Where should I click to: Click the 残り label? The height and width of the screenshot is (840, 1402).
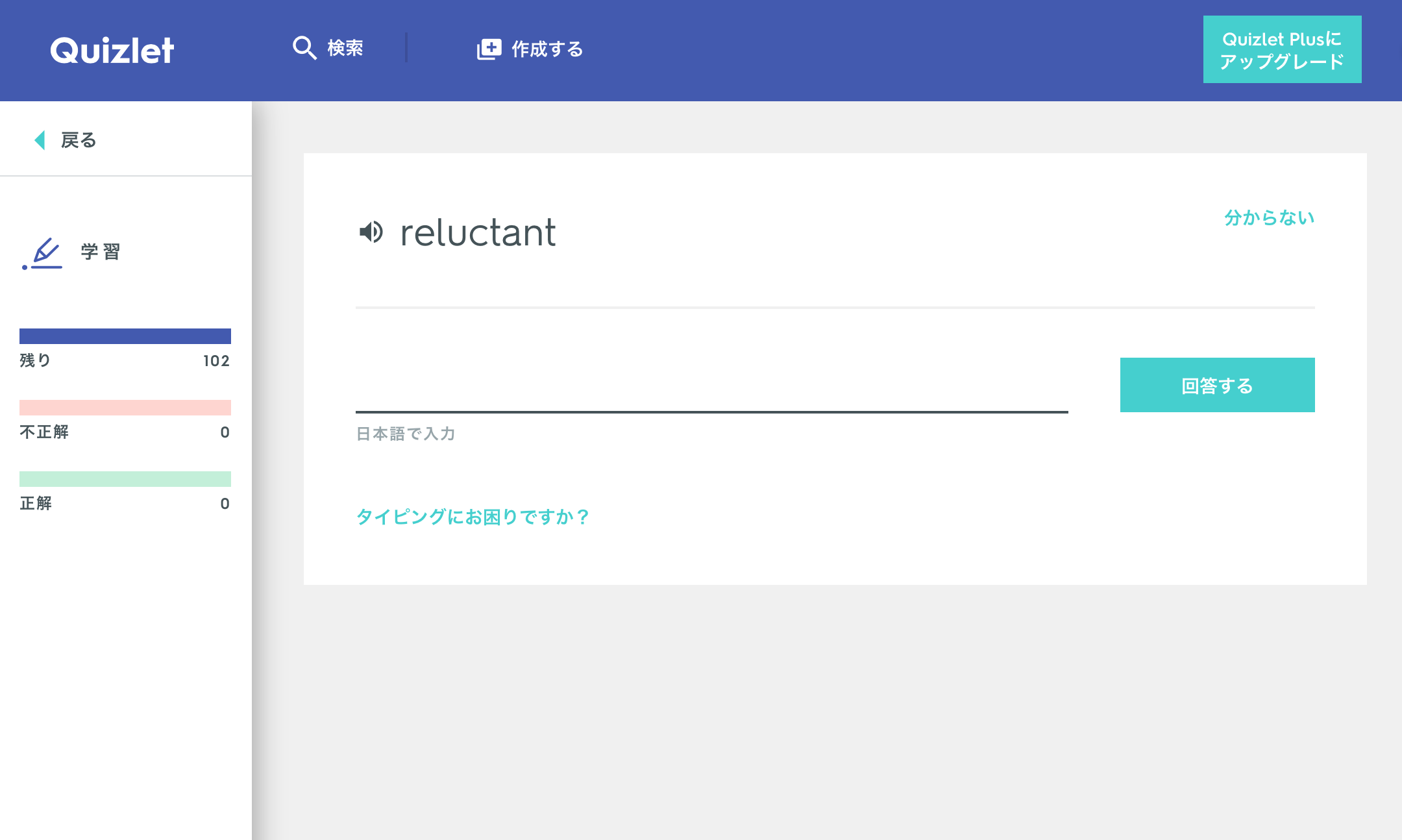pos(35,360)
